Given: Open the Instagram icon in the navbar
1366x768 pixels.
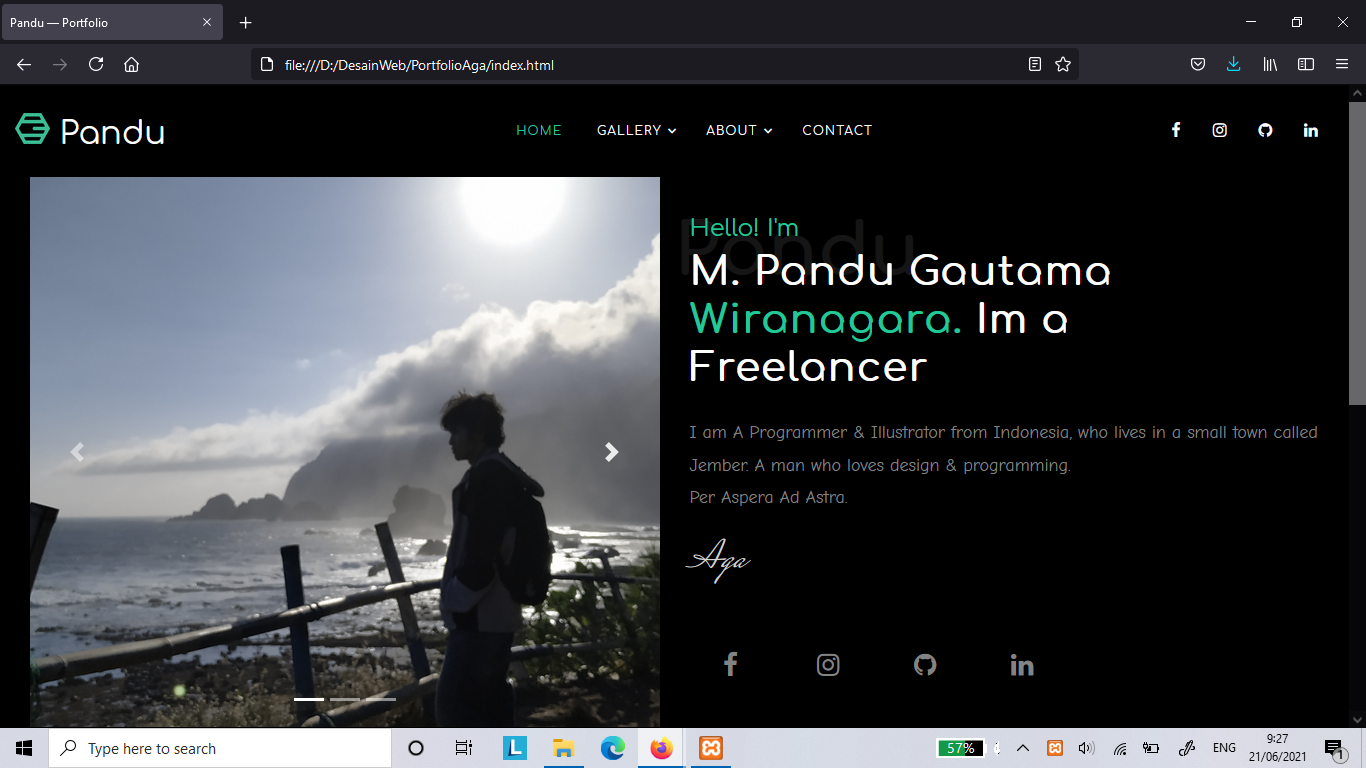Looking at the screenshot, I should tap(1220, 130).
